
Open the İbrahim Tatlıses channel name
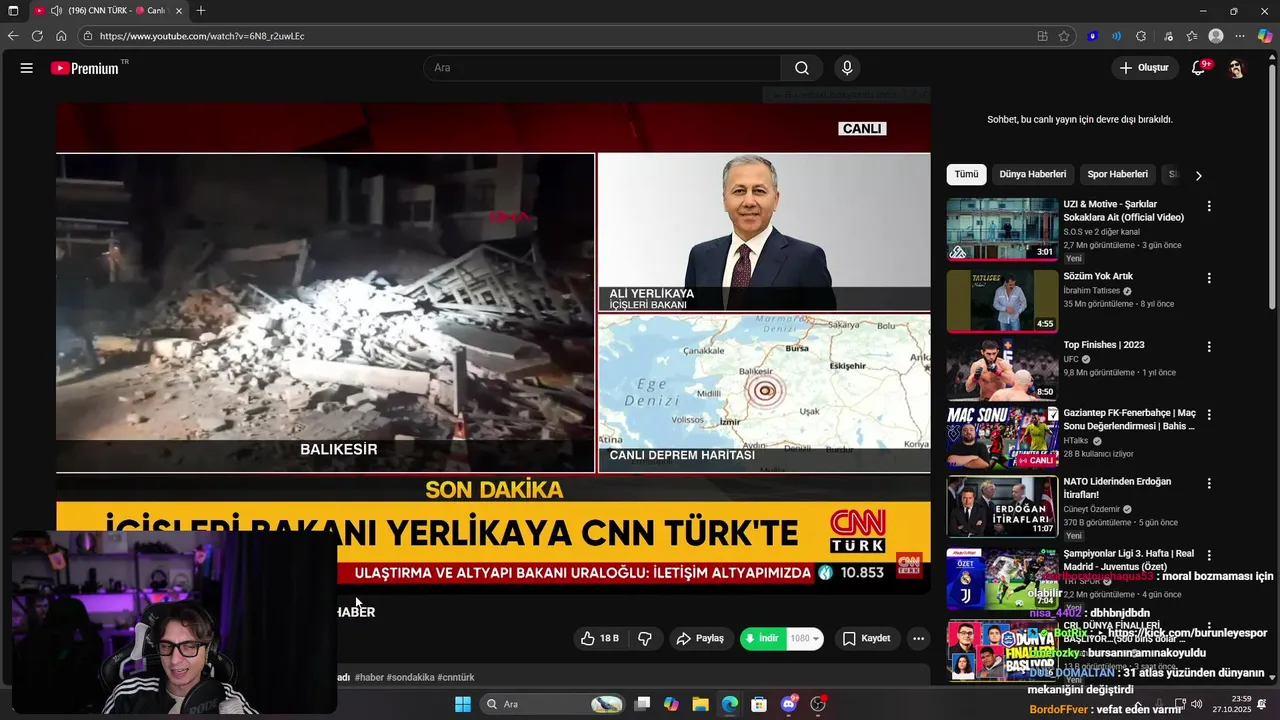click(1091, 291)
